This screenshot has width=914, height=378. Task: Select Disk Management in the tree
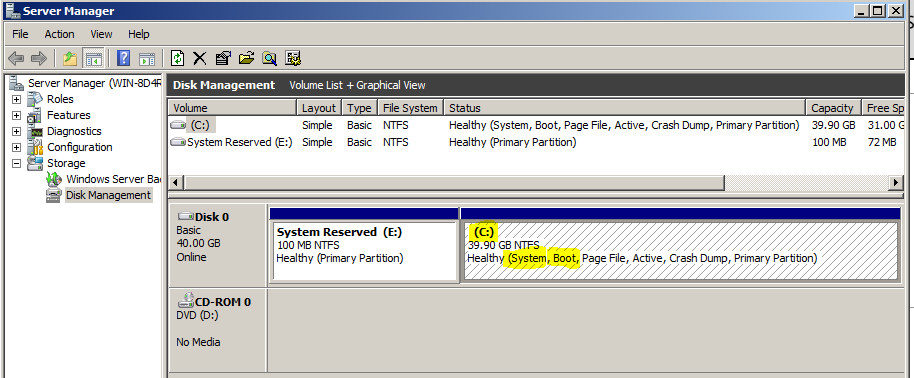(x=108, y=195)
